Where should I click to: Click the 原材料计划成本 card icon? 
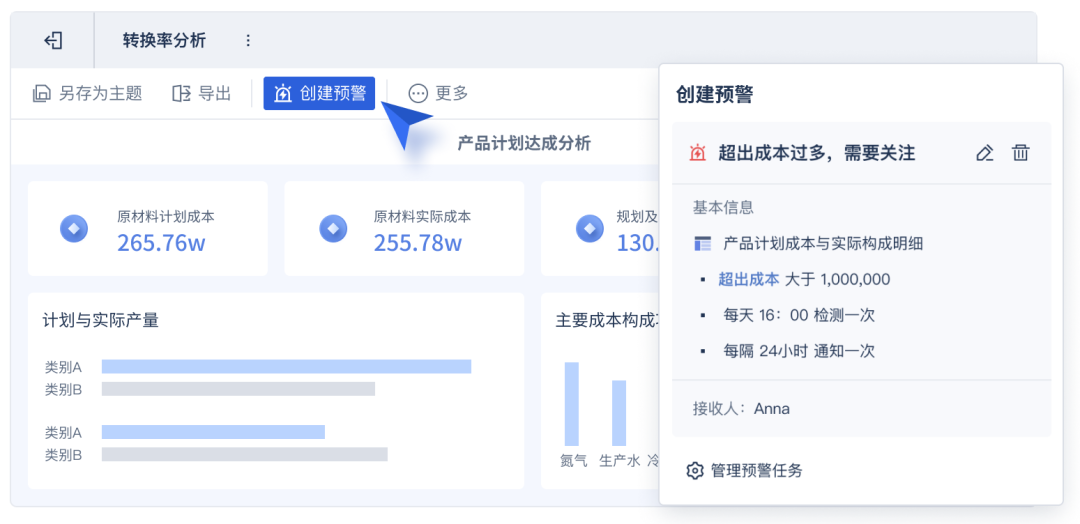coord(74,228)
